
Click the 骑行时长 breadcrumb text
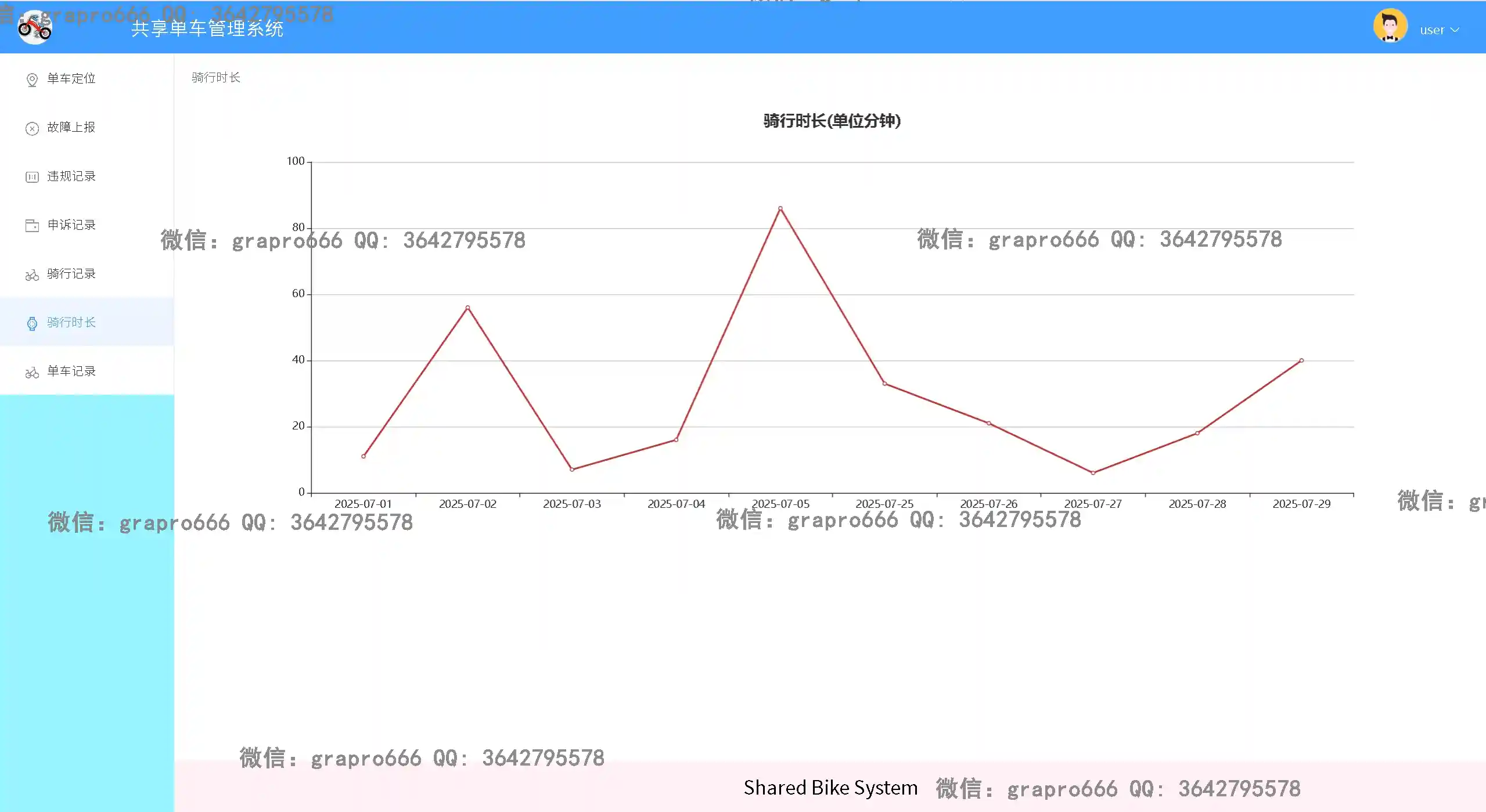pos(216,77)
